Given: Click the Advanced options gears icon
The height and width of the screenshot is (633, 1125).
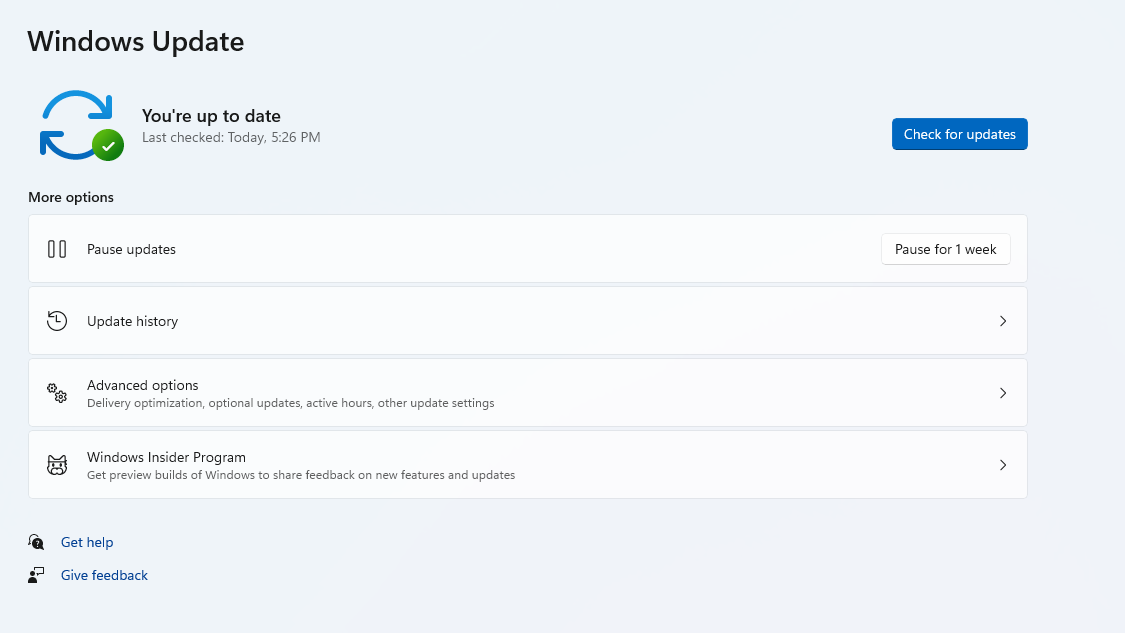Looking at the screenshot, I should pos(57,393).
